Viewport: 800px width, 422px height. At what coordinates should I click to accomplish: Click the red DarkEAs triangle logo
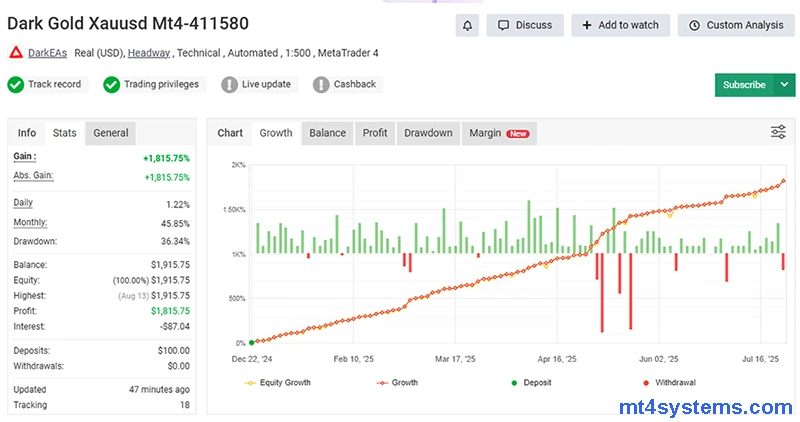click(15, 53)
